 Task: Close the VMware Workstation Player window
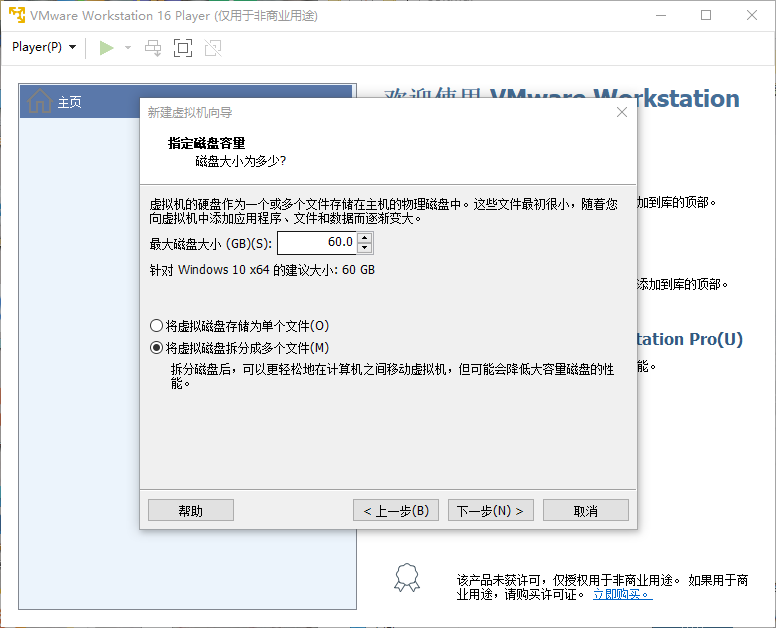point(752,15)
